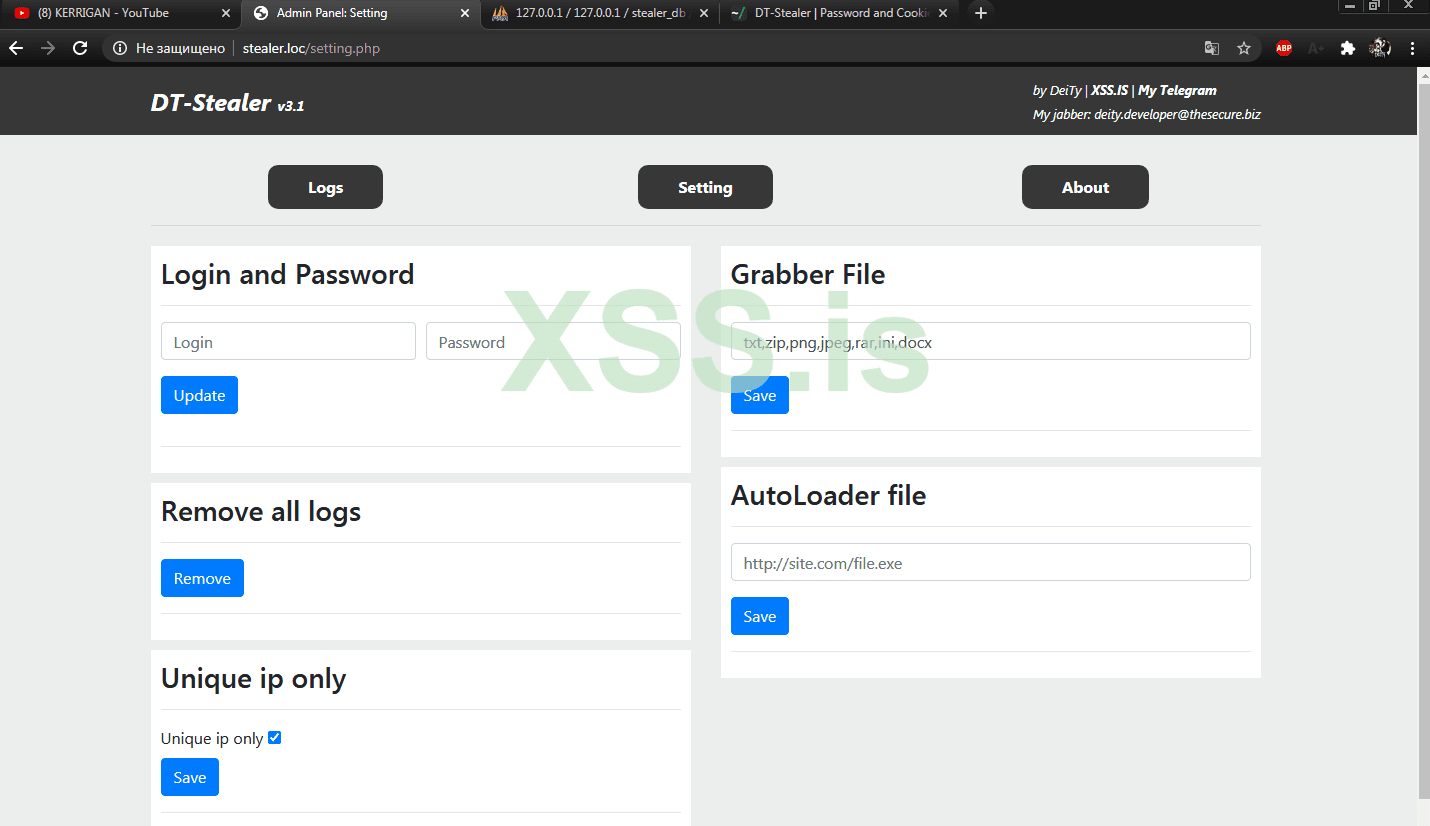Save the AutoLoader file URL
This screenshot has height=826, width=1430.
click(x=760, y=616)
